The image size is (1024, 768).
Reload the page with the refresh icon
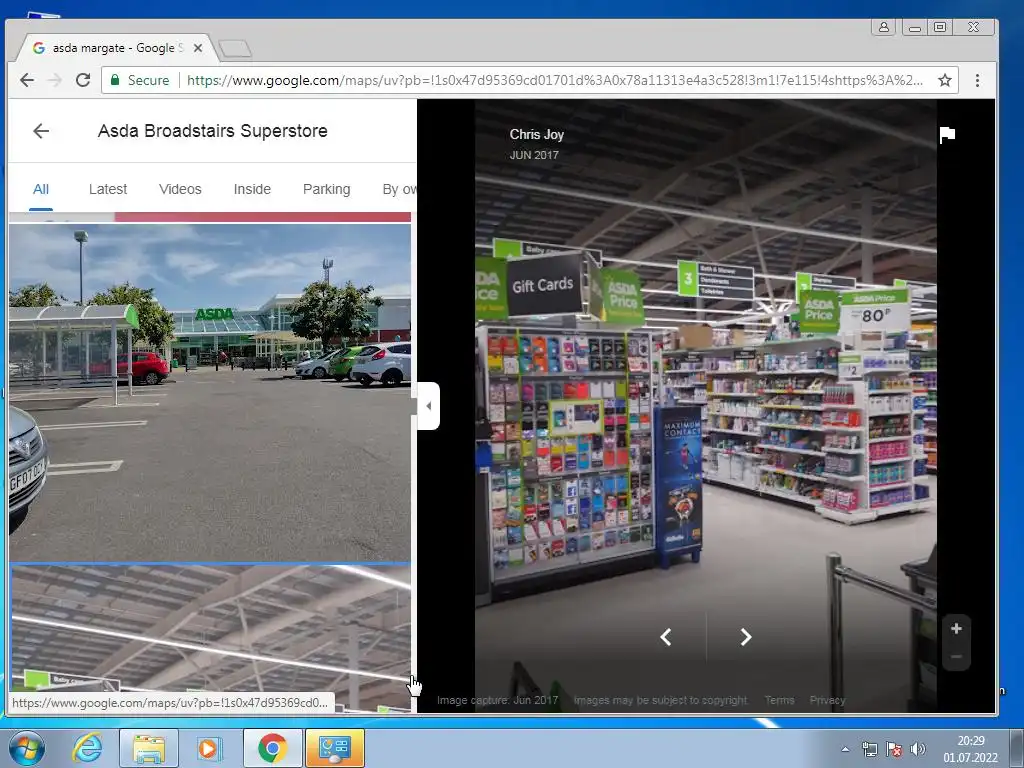[x=83, y=80]
